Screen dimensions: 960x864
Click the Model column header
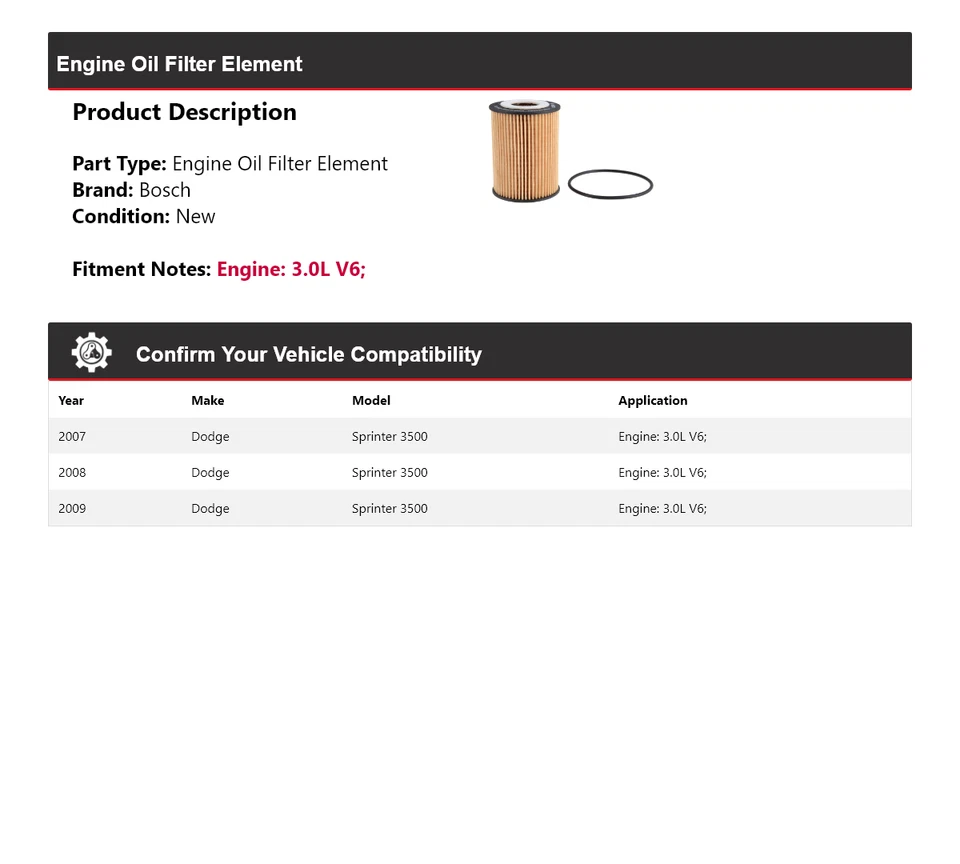(371, 400)
